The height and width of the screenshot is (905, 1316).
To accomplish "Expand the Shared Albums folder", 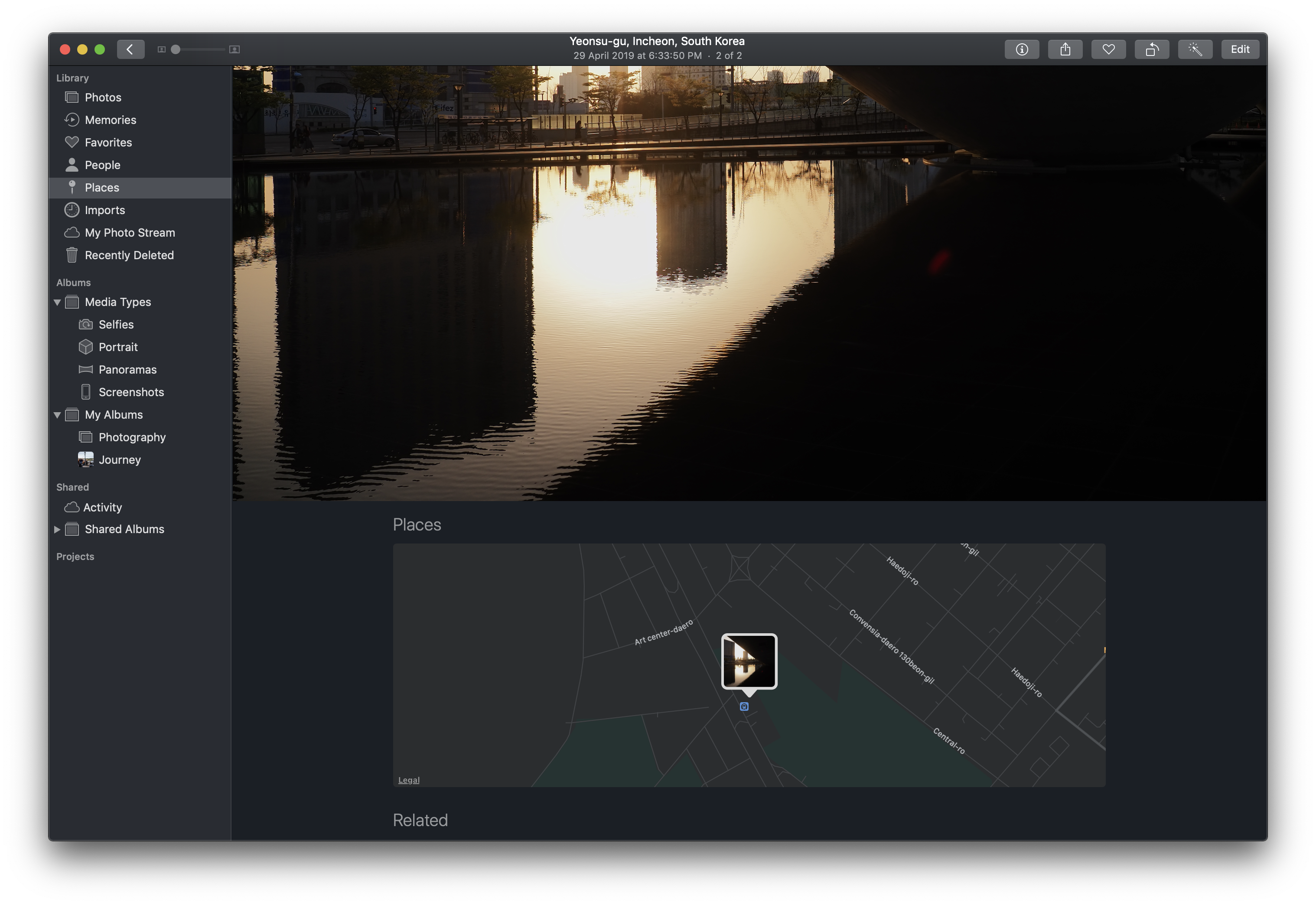I will (x=57, y=529).
